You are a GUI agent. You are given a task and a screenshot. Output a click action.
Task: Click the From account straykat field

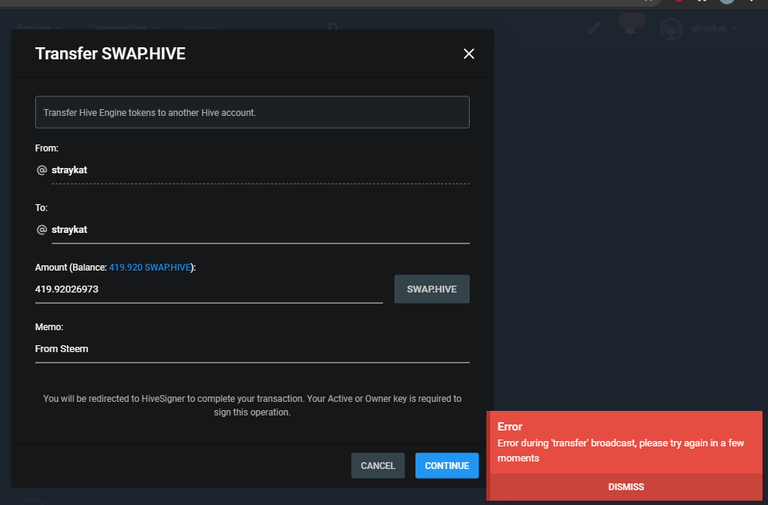[x=260, y=170]
